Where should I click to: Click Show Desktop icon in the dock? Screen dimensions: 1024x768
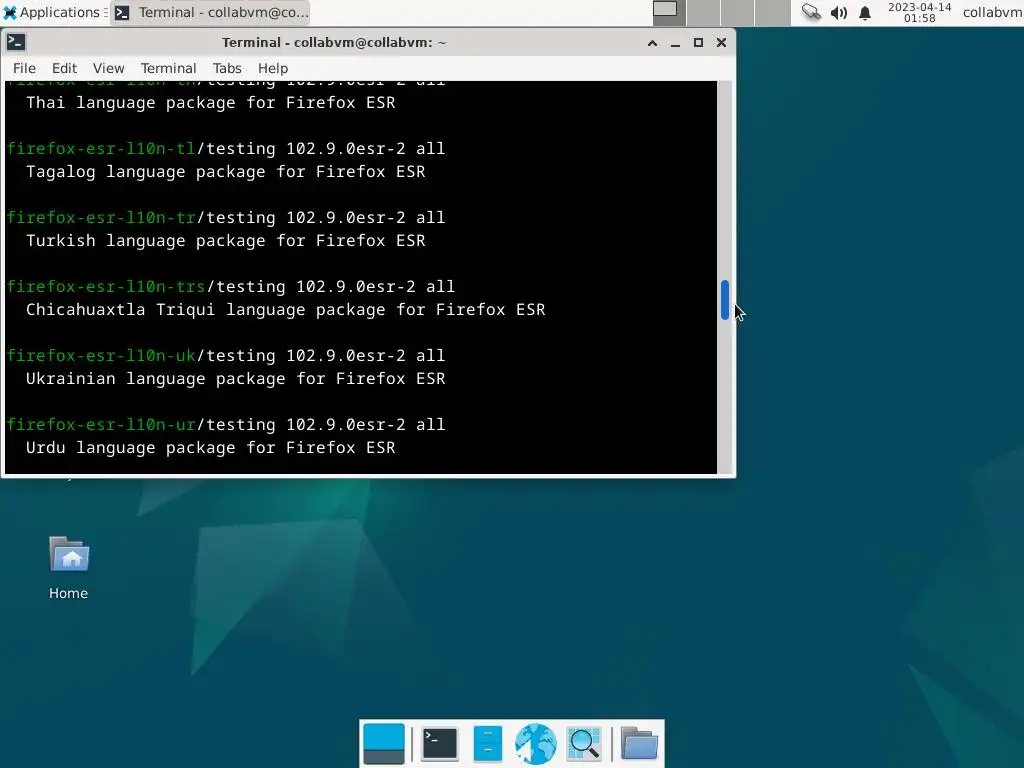[383, 744]
